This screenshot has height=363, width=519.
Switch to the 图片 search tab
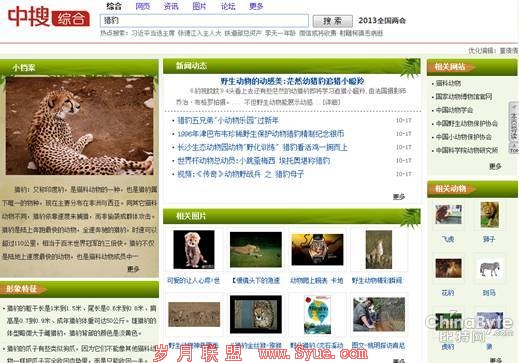pos(199,6)
